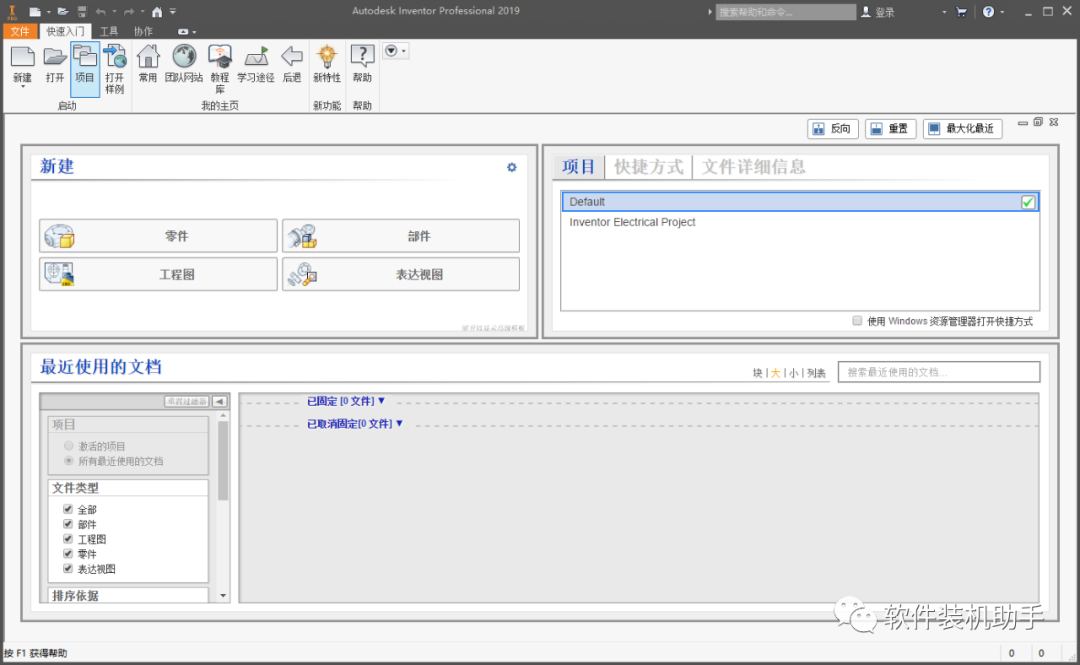
Task: Open 学习途径 (Learning Path) icon
Action: (x=256, y=57)
